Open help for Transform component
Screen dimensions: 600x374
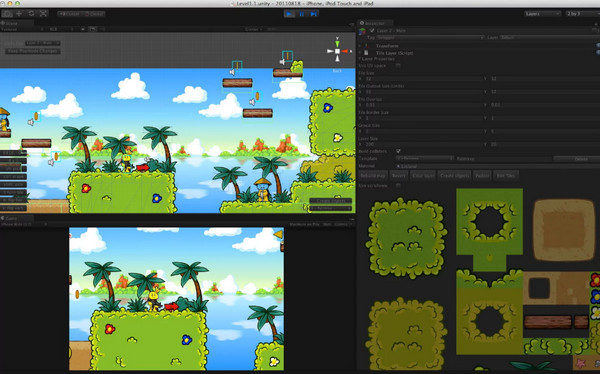[598, 46]
